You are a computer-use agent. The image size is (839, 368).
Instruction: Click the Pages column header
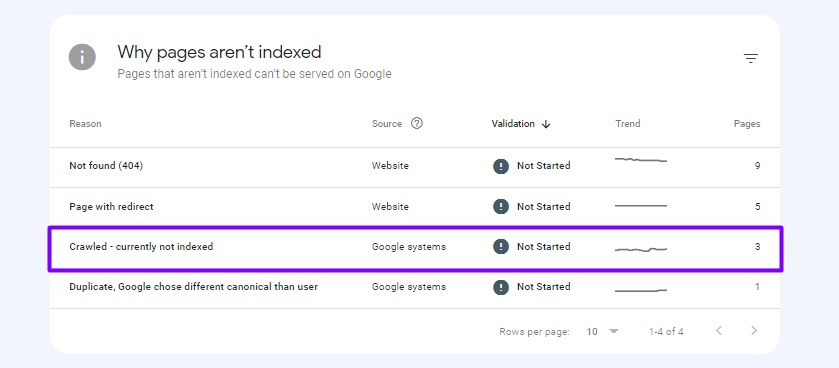click(x=747, y=124)
